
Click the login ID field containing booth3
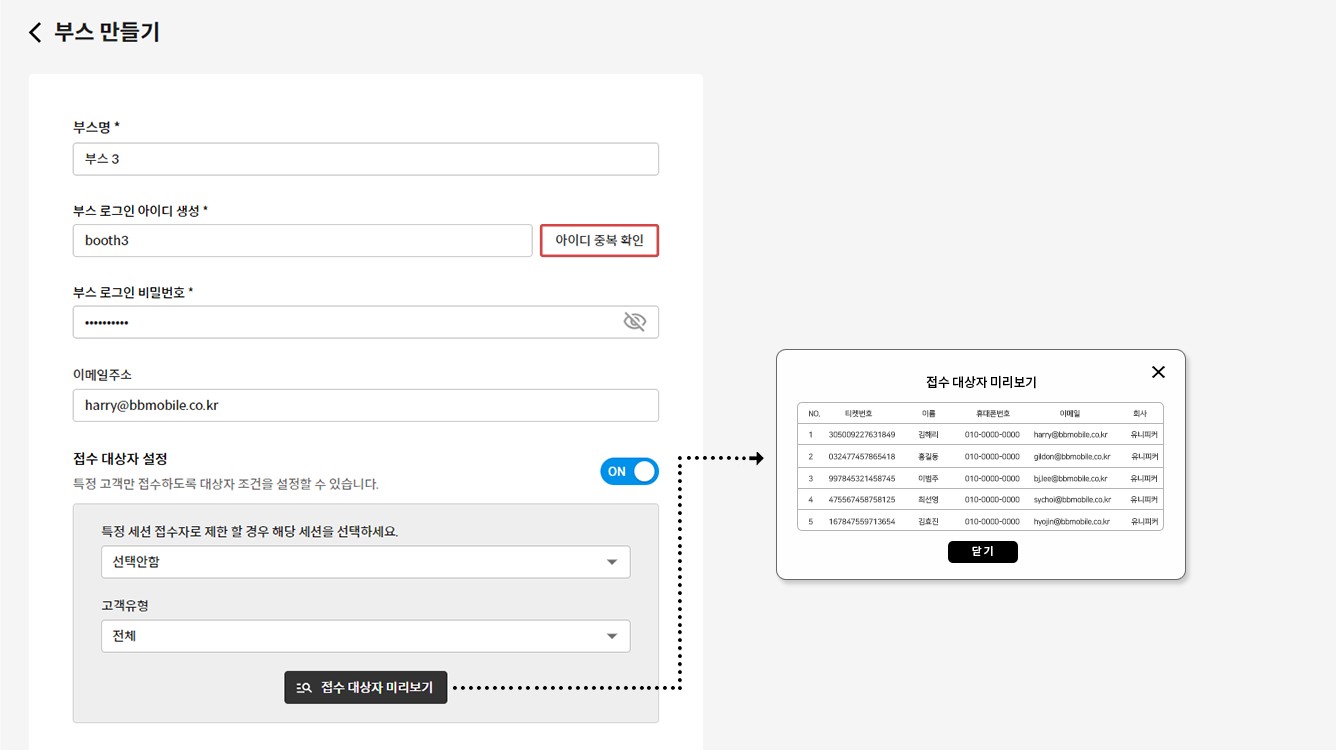pos(302,241)
